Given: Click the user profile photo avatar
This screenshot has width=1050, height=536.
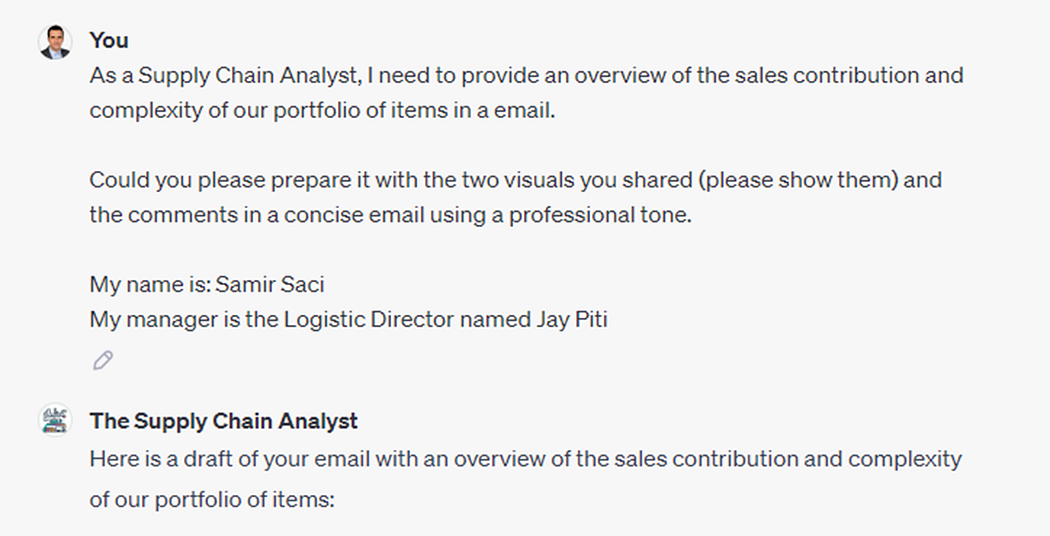Looking at the screenshot, I should point(55,42).
